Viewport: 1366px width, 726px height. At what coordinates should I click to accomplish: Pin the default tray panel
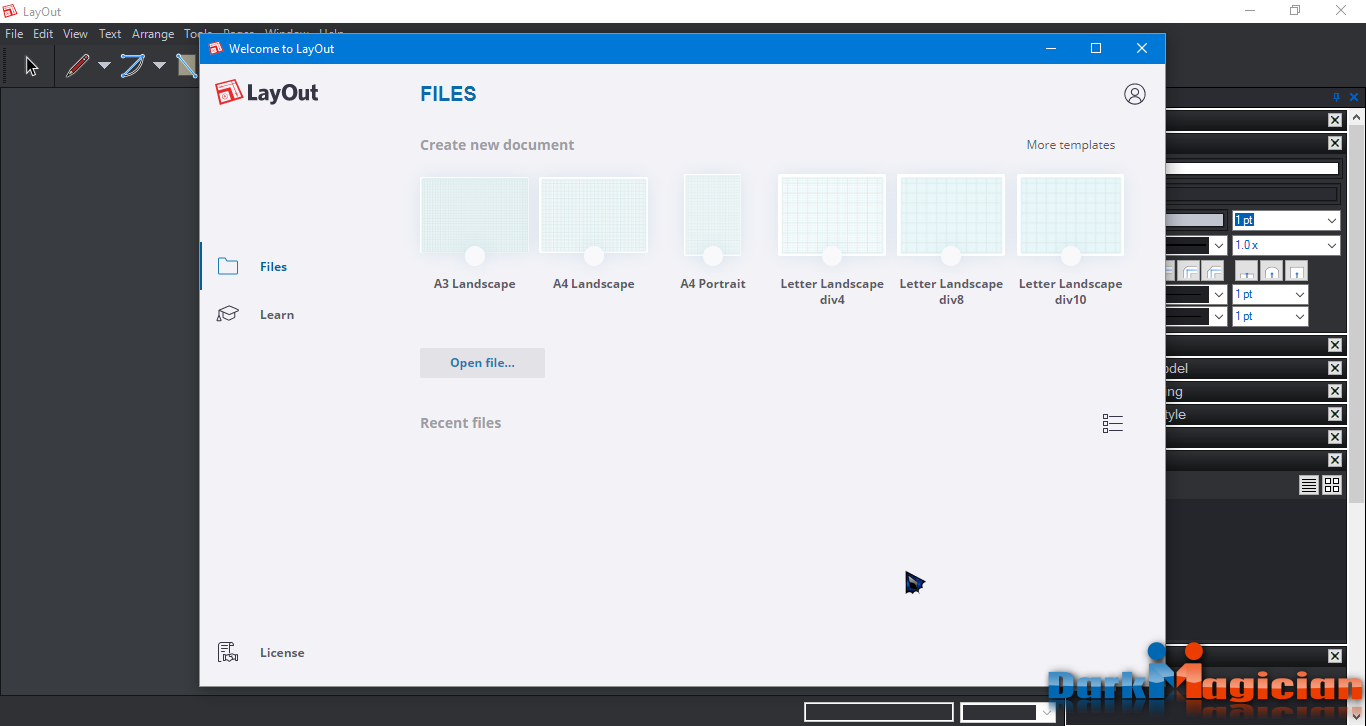coord(1337,97)
